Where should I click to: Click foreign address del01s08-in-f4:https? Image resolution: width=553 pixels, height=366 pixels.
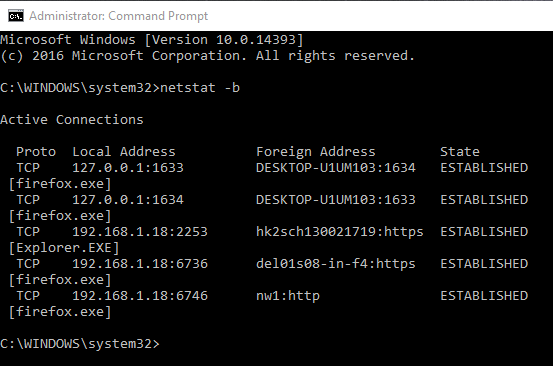(336, 264)
